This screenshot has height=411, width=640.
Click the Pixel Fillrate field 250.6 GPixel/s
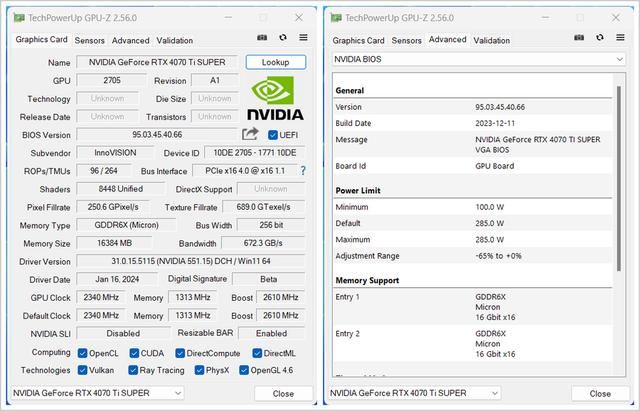[113, 207]
